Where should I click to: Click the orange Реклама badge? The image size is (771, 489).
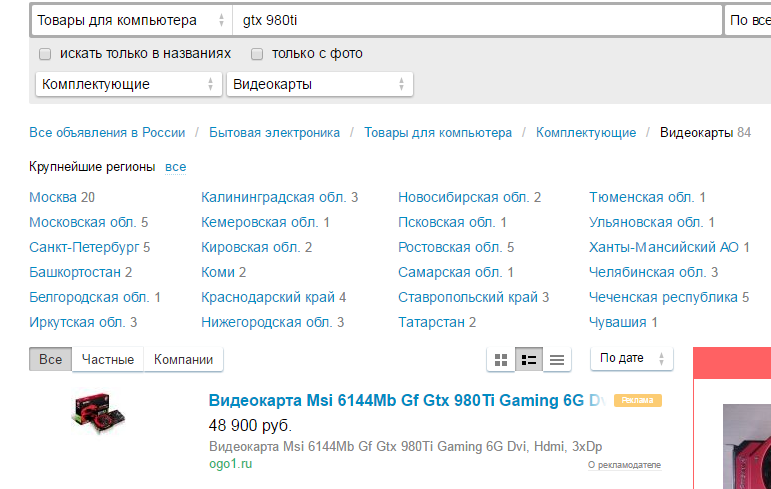coord(637,400)
